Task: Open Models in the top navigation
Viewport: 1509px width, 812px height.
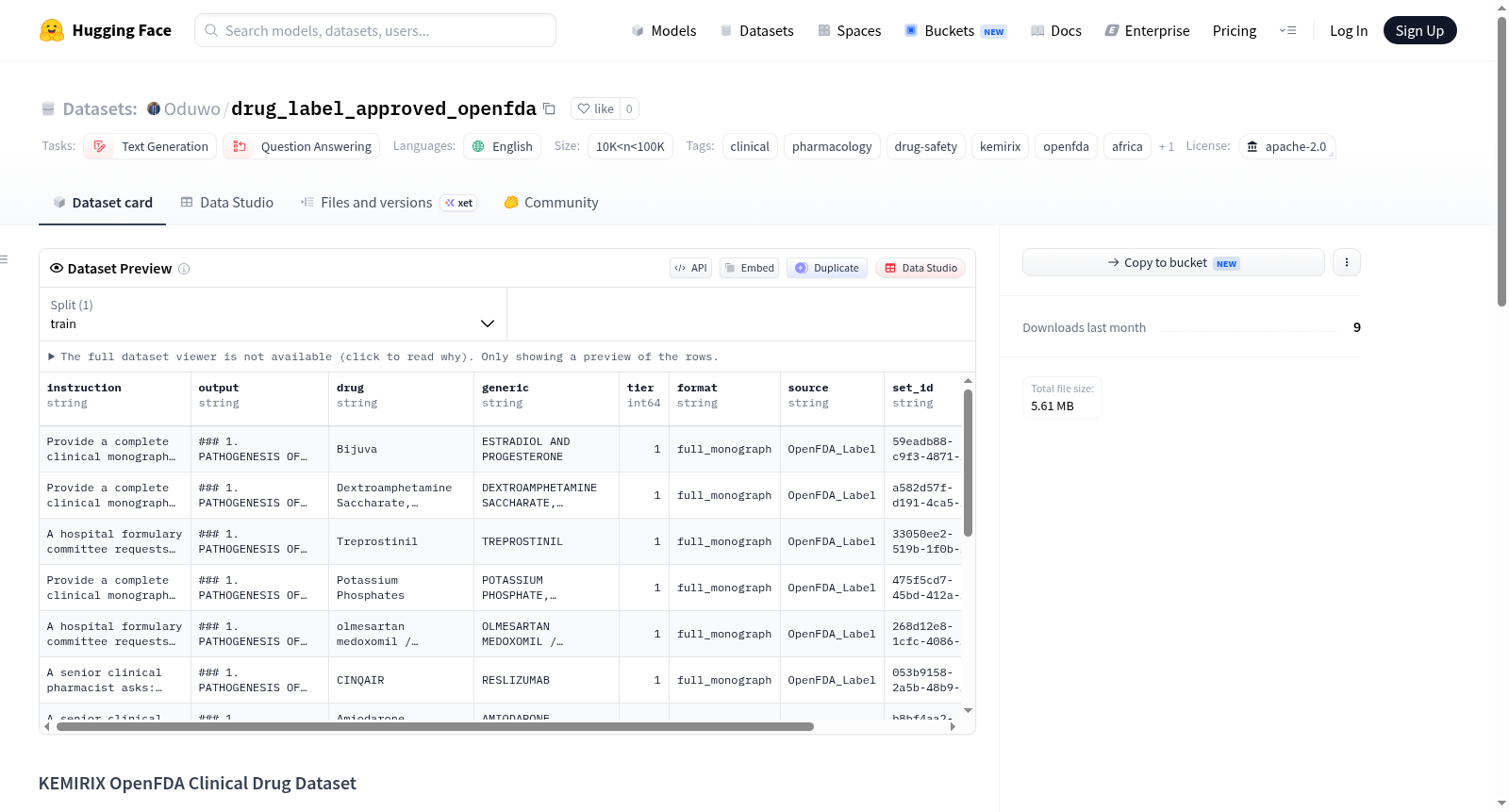Action: click(663, 30)
